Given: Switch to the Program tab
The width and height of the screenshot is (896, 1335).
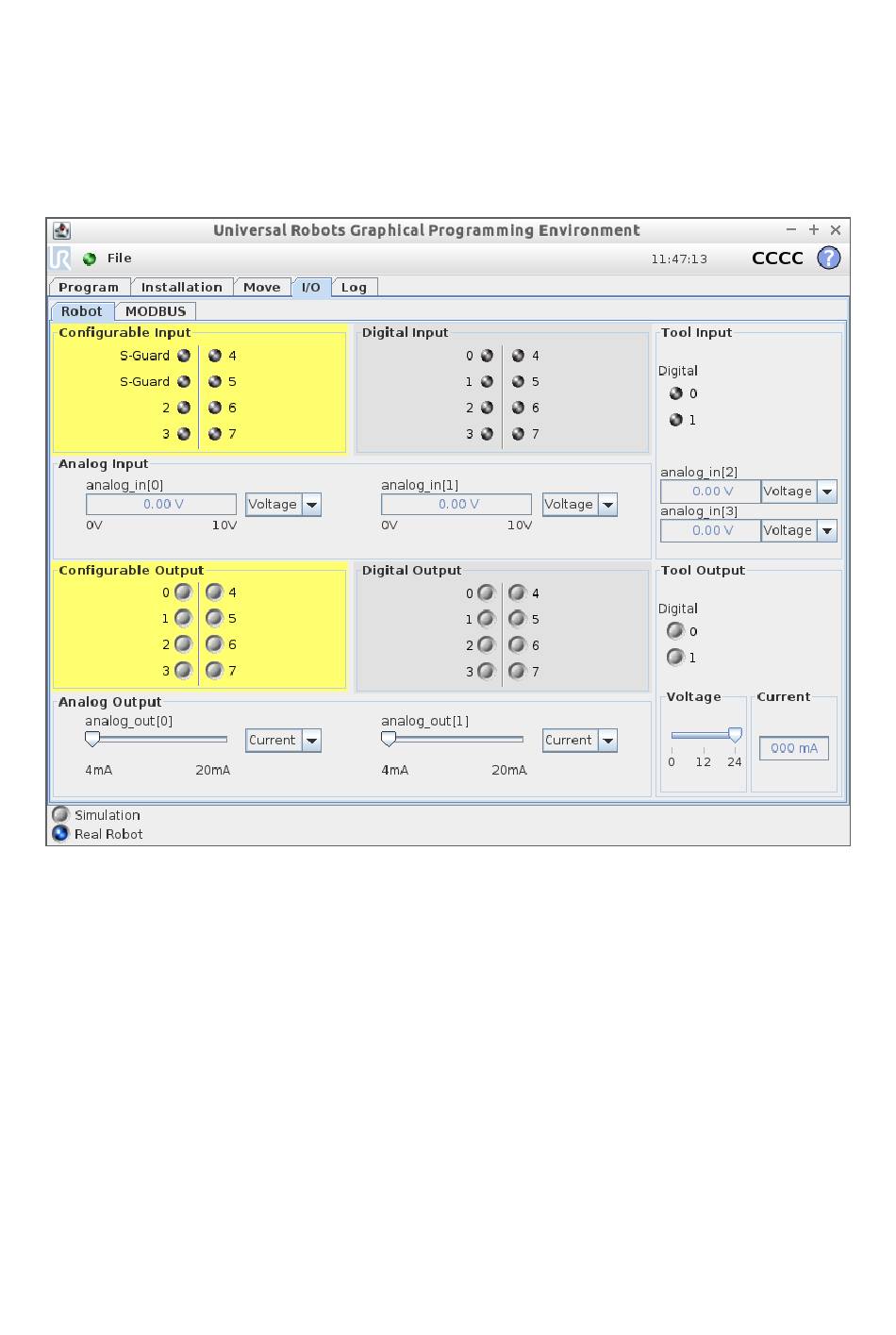Looking at the screenshot, I should (89, 287).
